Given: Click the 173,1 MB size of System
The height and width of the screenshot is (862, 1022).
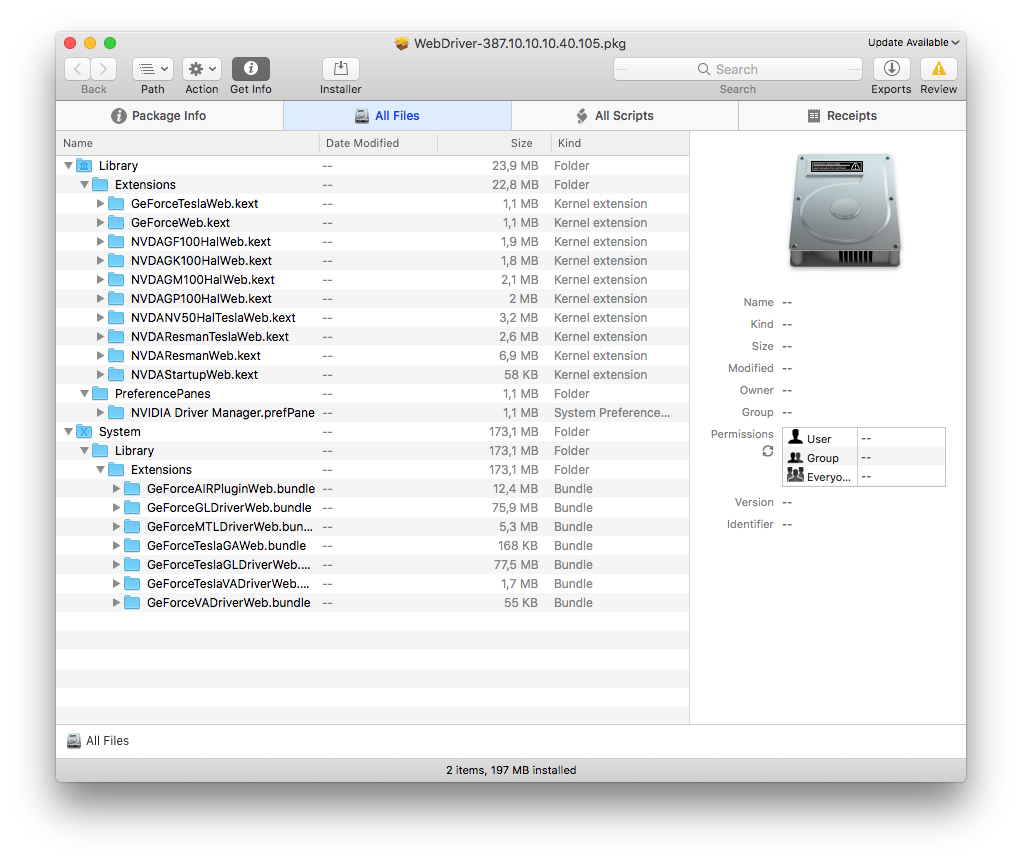Looking at the screenshot, I should coord(514,431).
